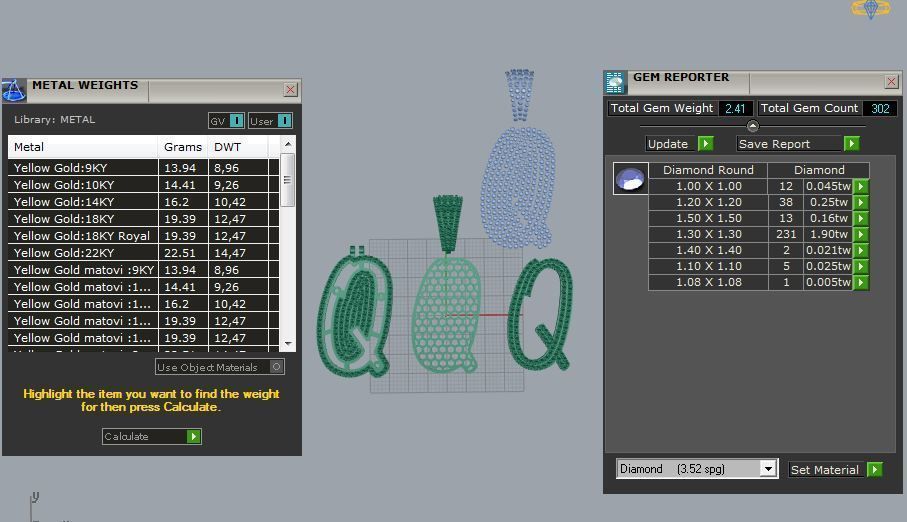
Task: Click the Total Gem Count value 302
Action: 880,108
